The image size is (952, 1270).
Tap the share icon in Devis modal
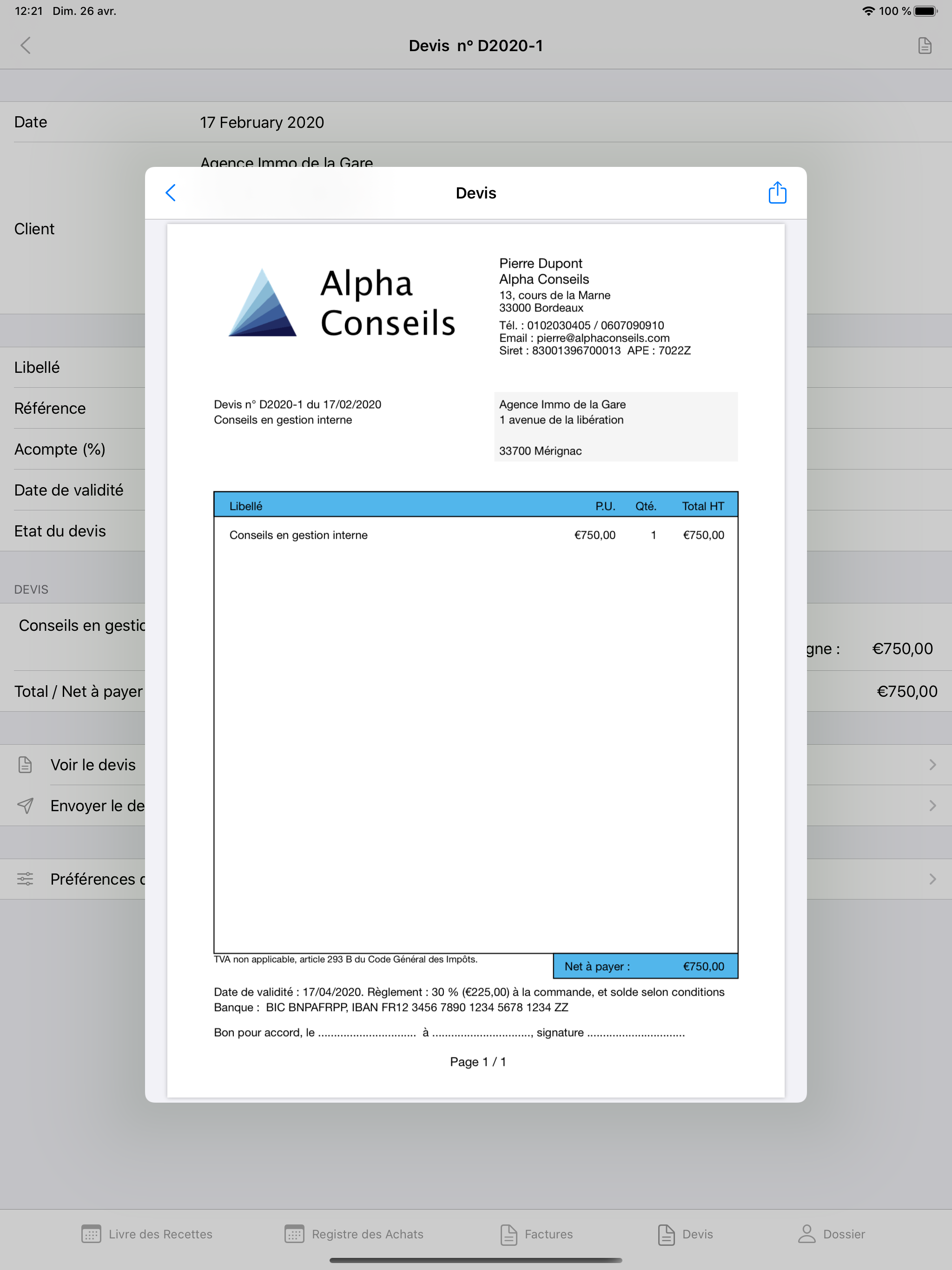click(777, 193)
